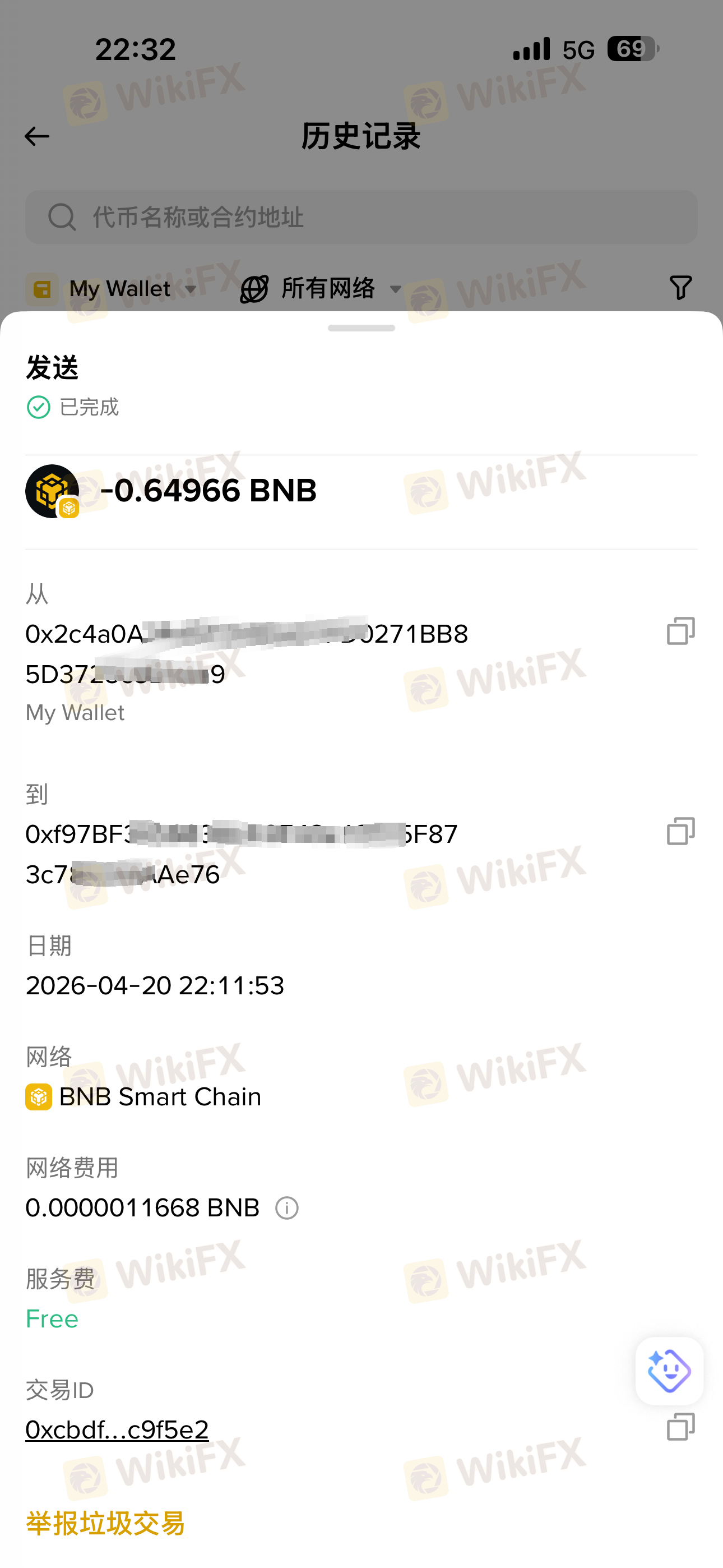The width and height of the screenshot is (723, 1568).
Task: Tap the back arrow icon
Action: (x=36, y=136)
